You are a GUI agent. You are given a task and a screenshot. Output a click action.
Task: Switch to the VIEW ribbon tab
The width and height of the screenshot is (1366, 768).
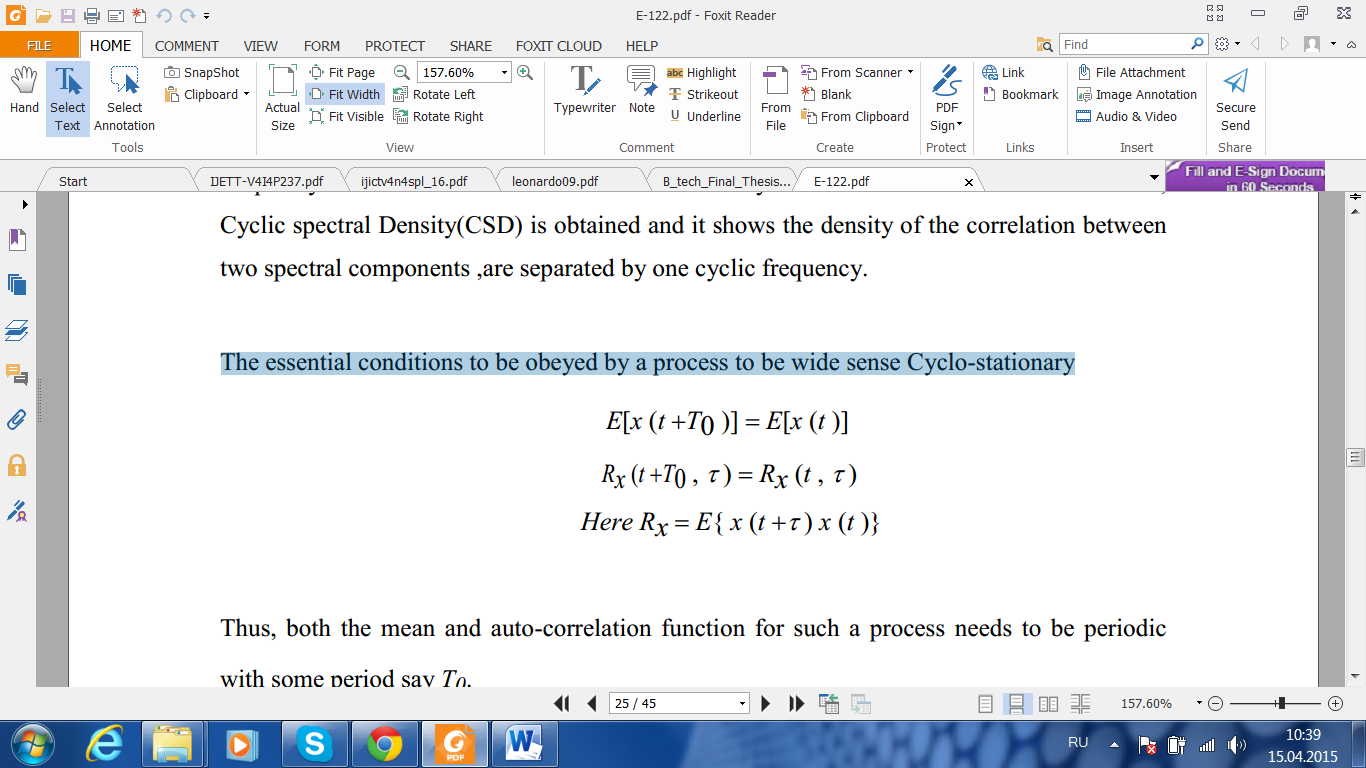point(261,45)
